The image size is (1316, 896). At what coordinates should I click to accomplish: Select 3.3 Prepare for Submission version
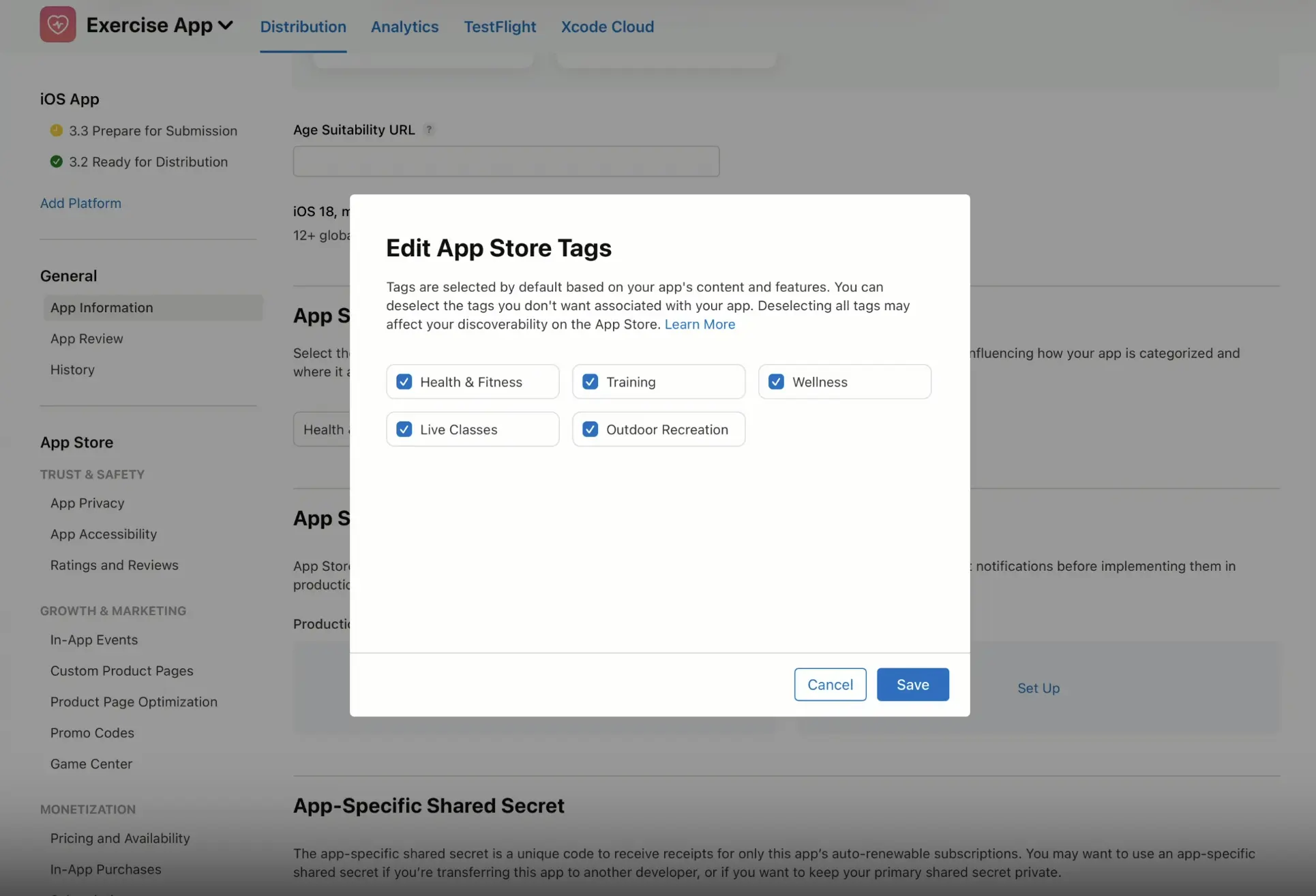(153, 130)
